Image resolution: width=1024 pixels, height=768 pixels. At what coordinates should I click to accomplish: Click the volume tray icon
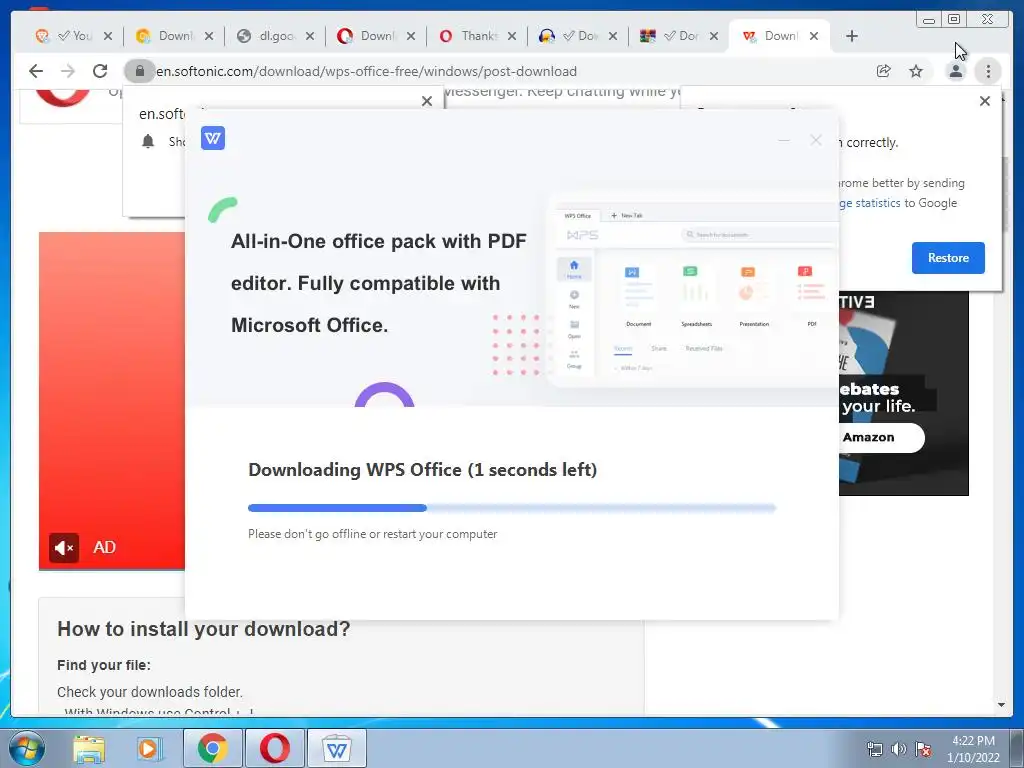pyautogui.click(x=899, y=749)
